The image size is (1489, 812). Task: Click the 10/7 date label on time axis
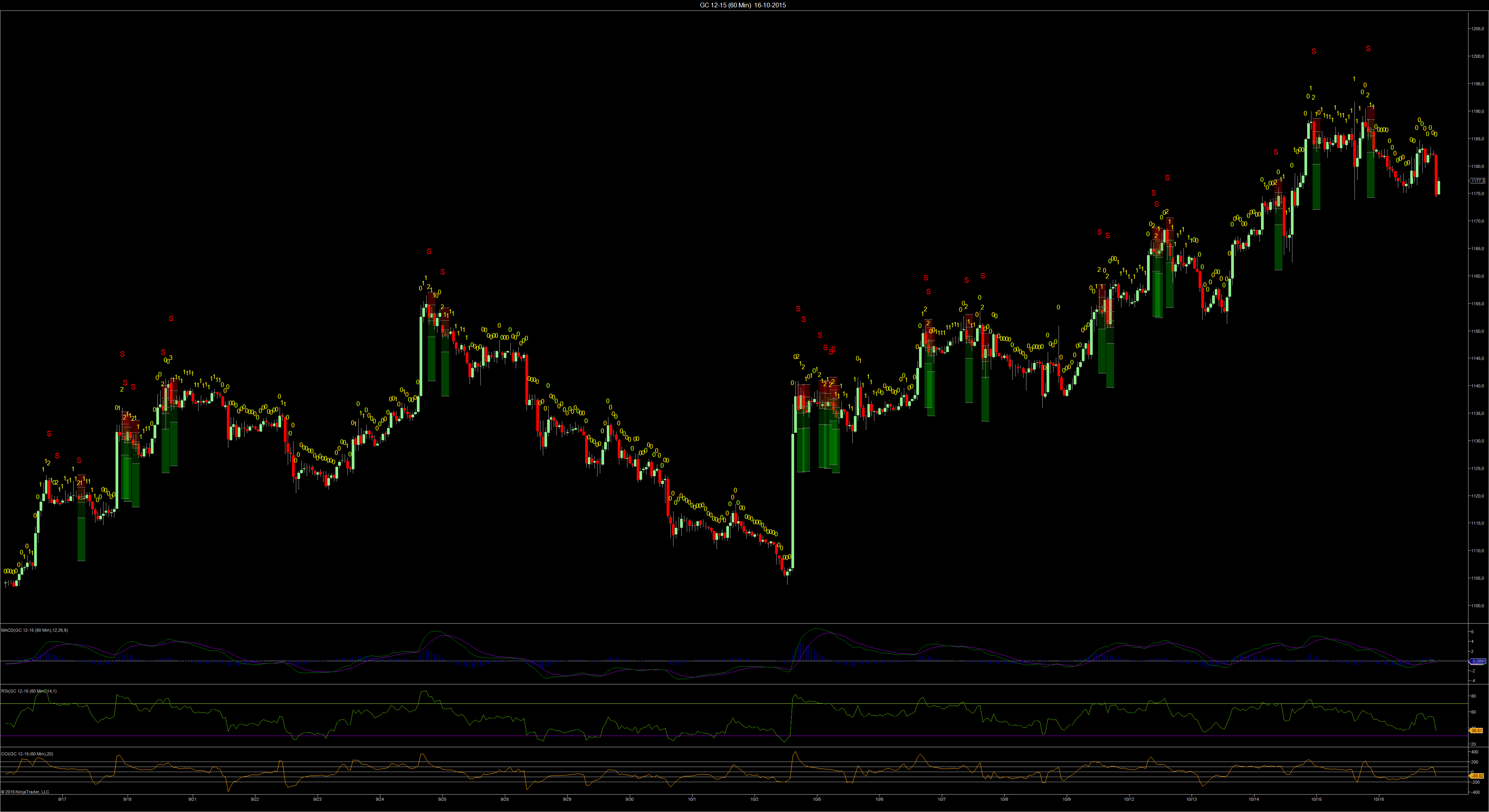(x=941, y=800)
